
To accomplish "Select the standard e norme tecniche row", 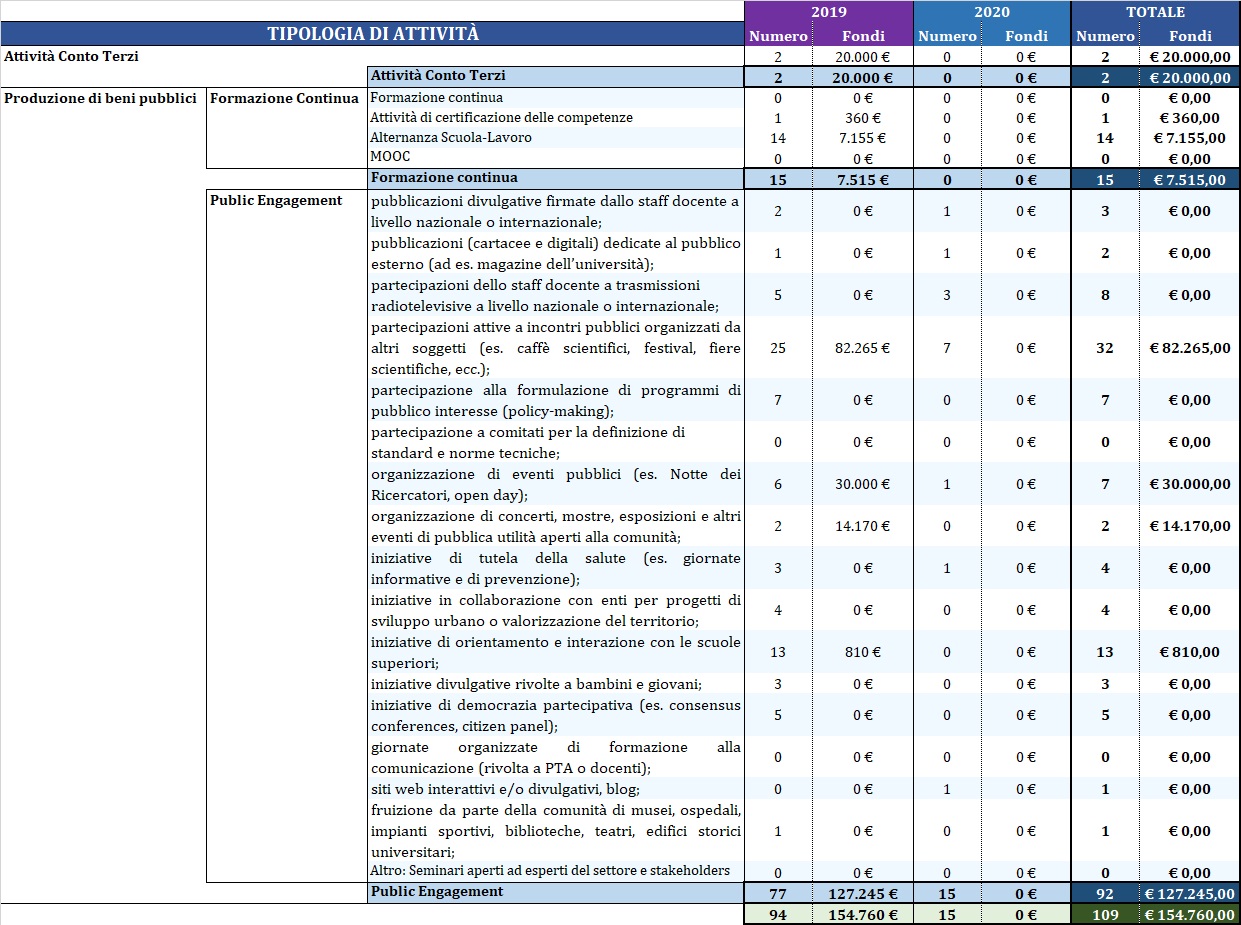I will point(555,442).
